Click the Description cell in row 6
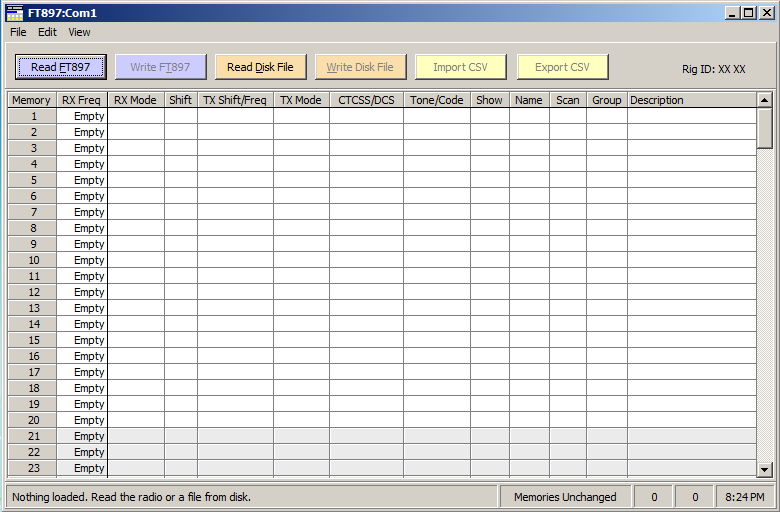780x512 pixels. pos(692,196)
